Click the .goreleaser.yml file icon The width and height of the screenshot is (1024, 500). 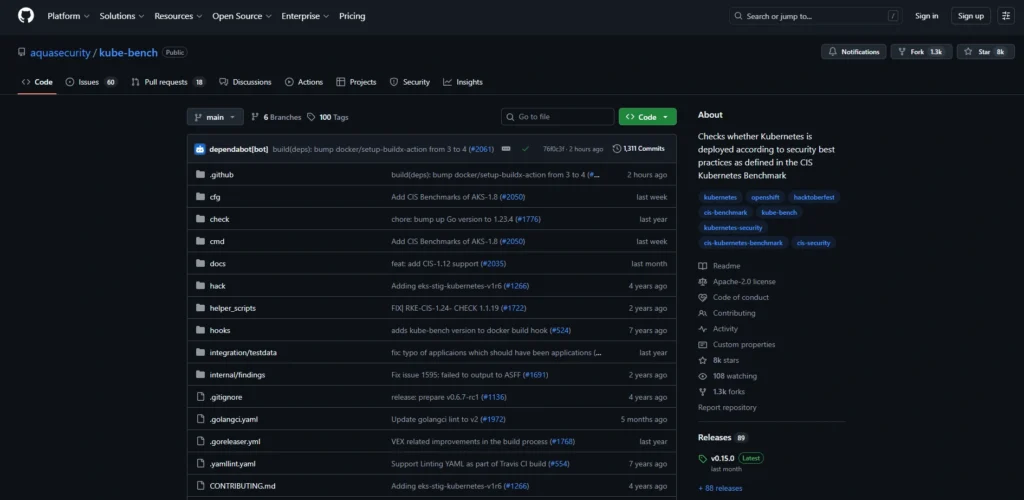200,441
